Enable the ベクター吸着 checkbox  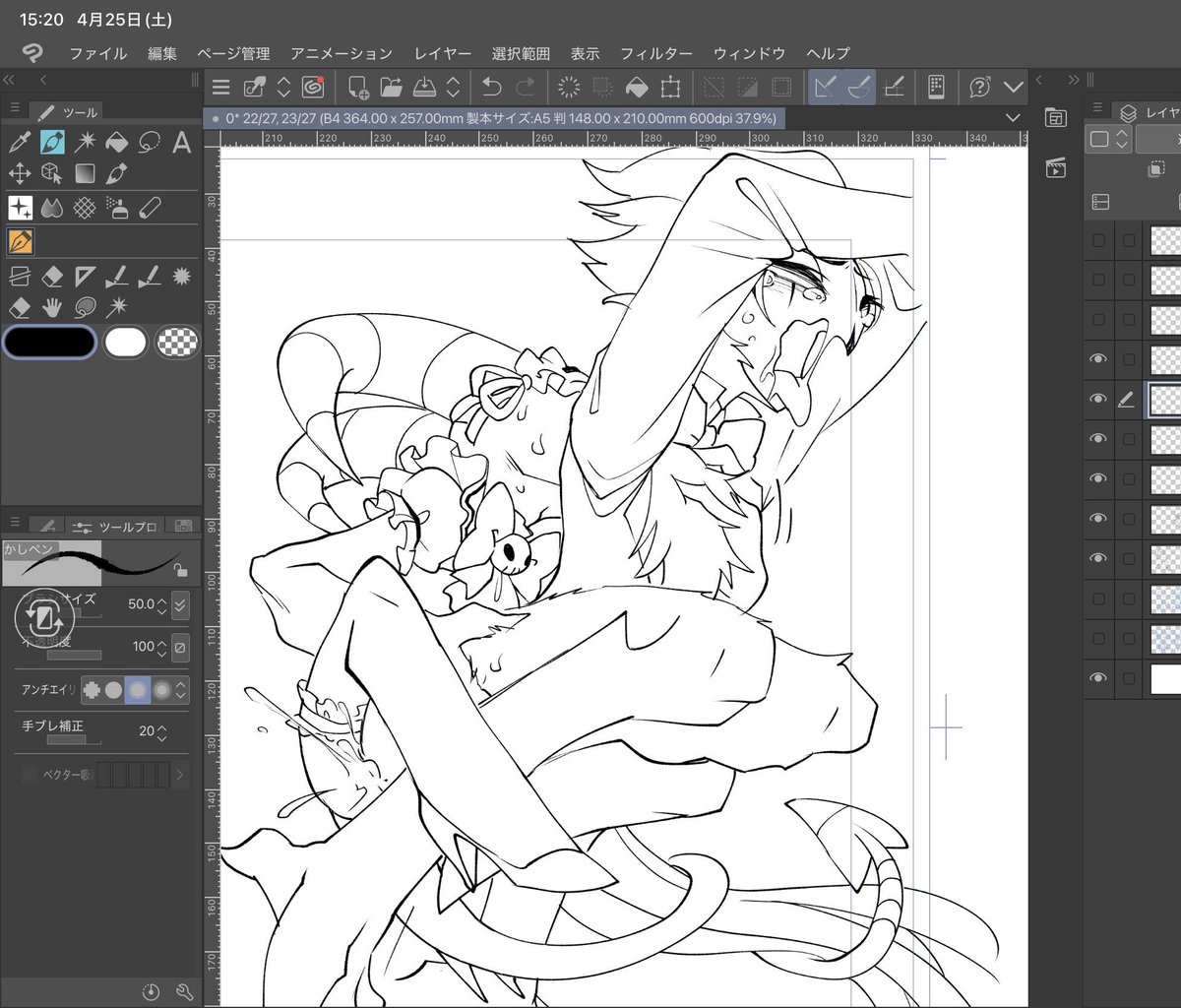pos(30,775)
